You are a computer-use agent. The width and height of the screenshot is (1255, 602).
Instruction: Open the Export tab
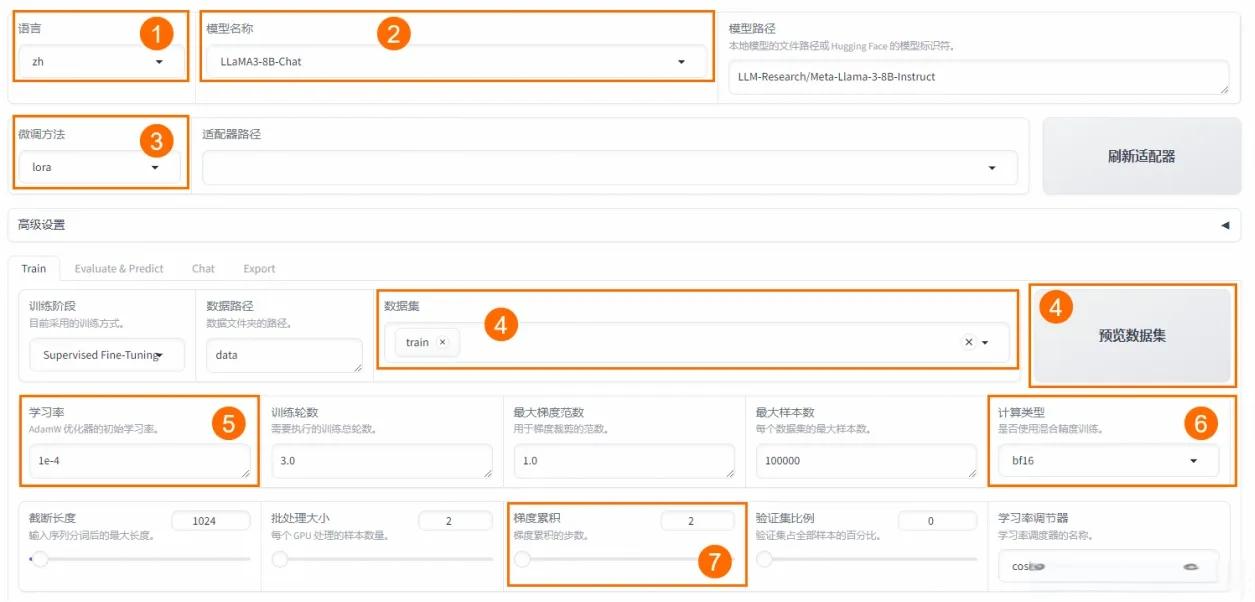(x=259, y=268)
